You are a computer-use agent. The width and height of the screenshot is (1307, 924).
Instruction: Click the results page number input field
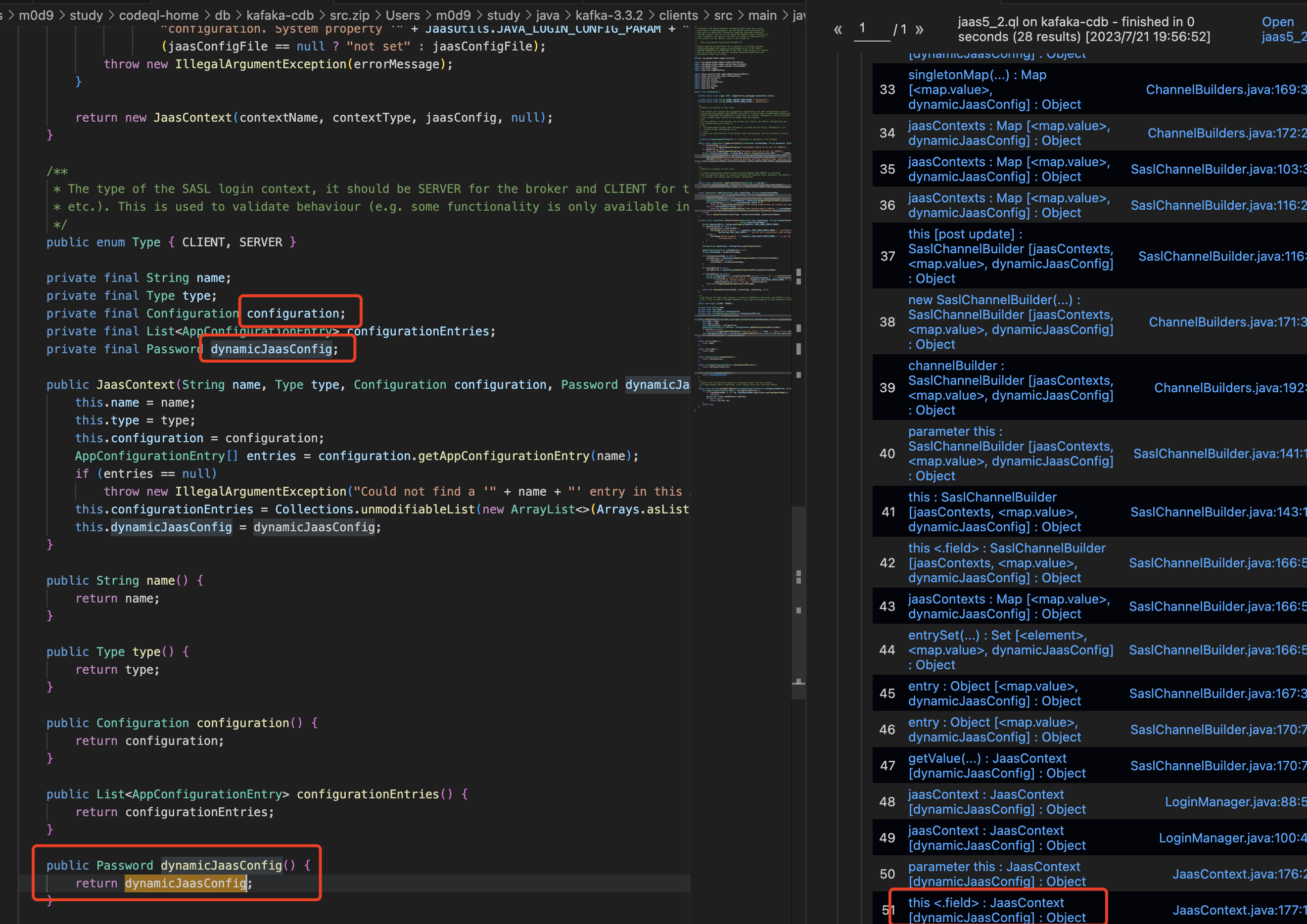pyautogui.click(x=872, y=29)
